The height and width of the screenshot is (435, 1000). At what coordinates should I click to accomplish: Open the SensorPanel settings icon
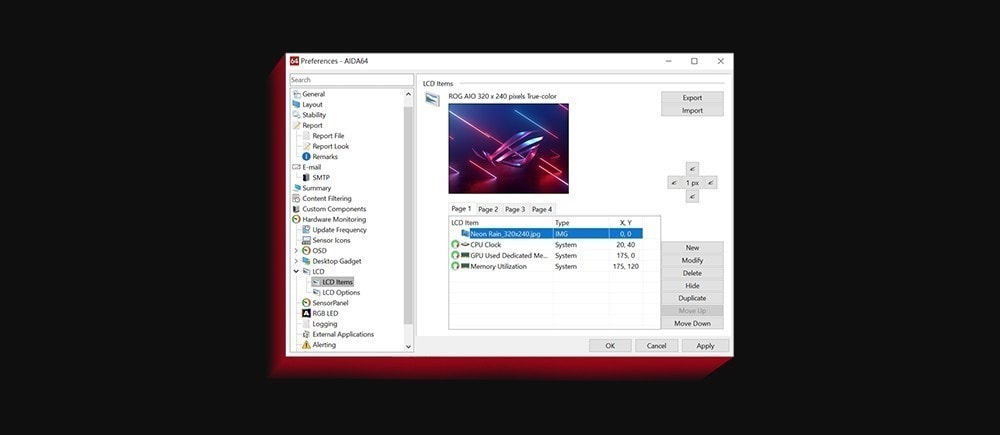click(x=306, y=303)
